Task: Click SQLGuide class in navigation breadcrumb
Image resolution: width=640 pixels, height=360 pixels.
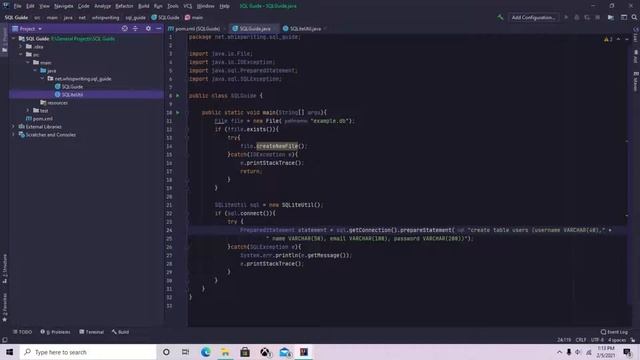Action: pos(165,18)
